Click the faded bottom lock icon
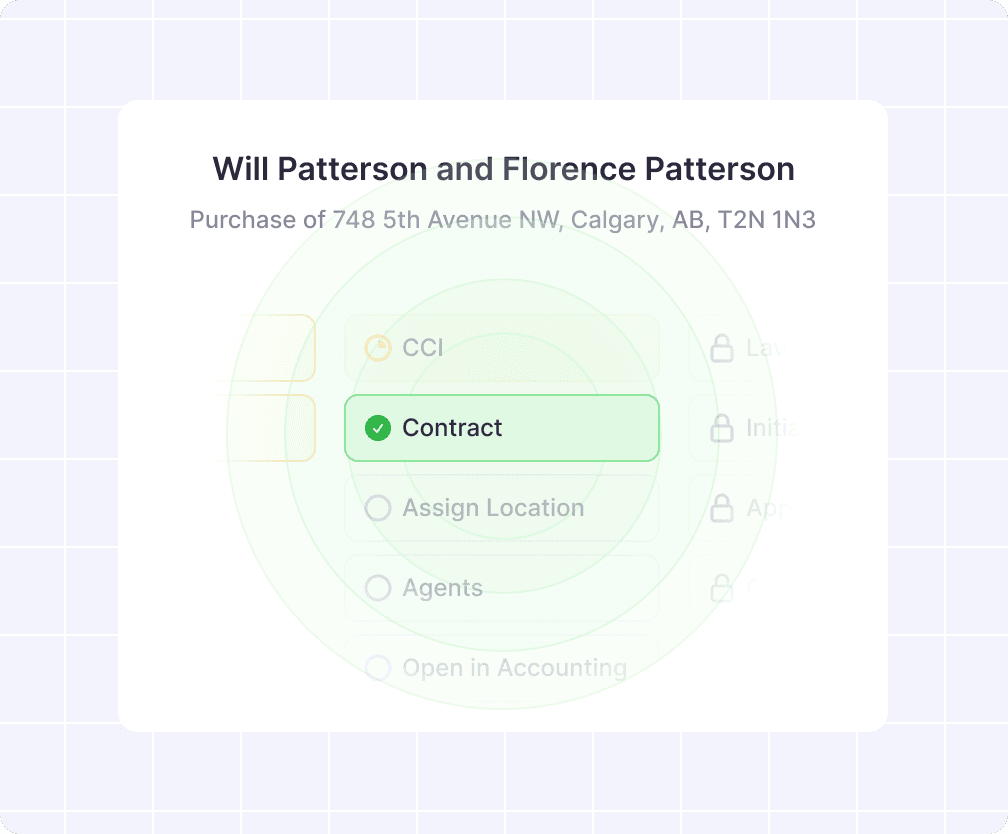Screen dimensions: 1008x834 (721, 589)
